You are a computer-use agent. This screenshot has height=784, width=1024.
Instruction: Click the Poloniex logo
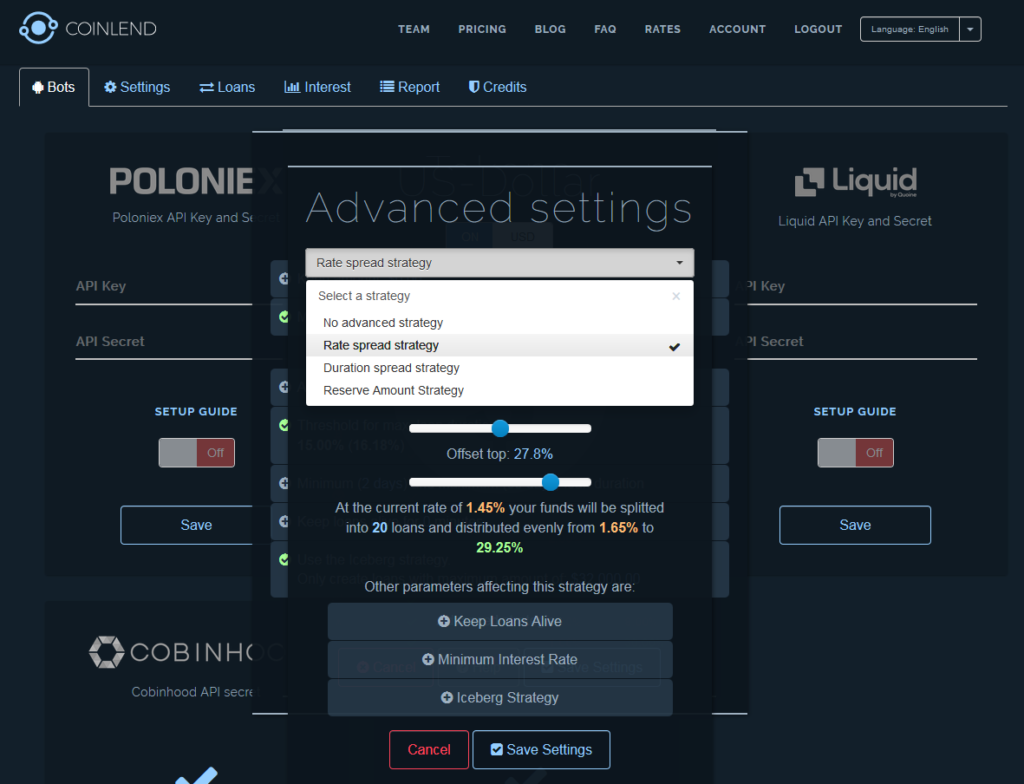[x=196, y=181]
